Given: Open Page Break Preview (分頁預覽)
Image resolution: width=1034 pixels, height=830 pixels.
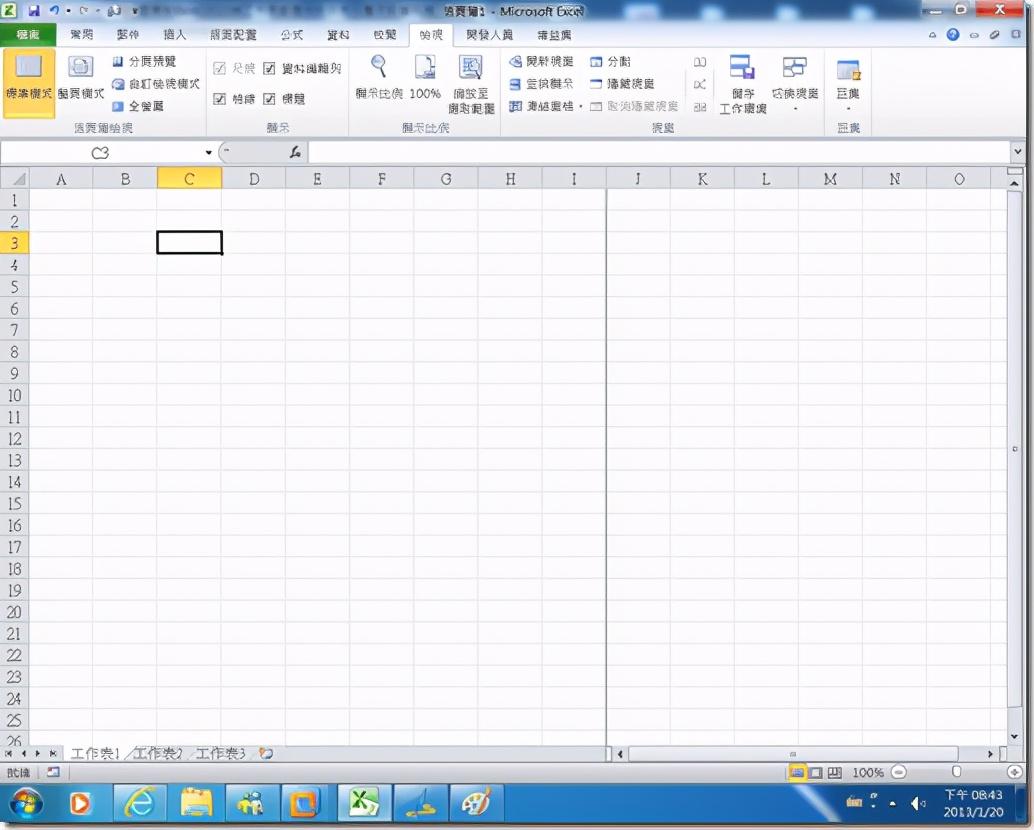Looking at the screenshot, I should tap(144, 61).
